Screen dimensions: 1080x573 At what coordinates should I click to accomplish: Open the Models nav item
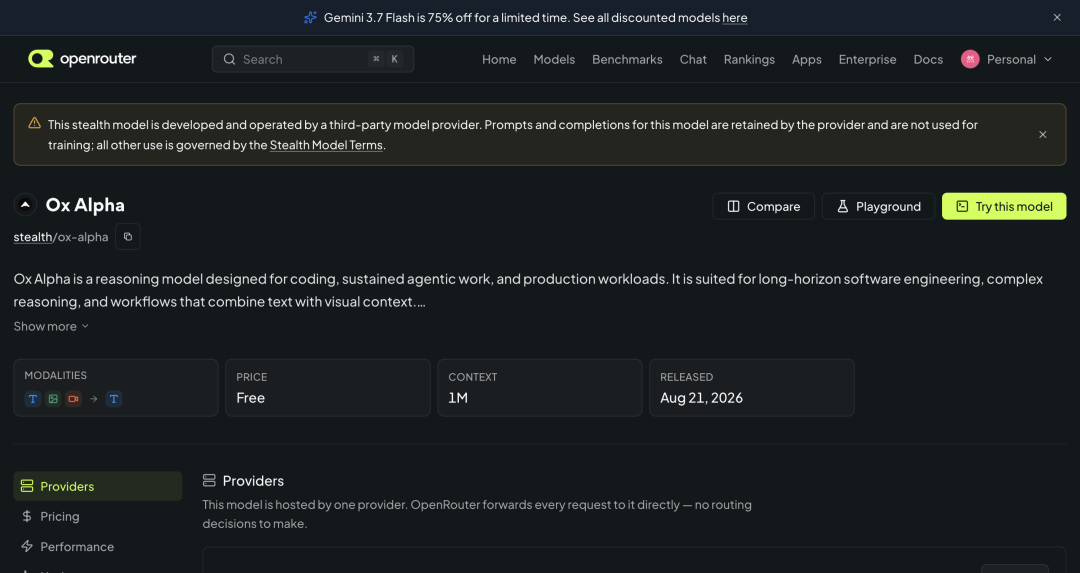point(554,59)
